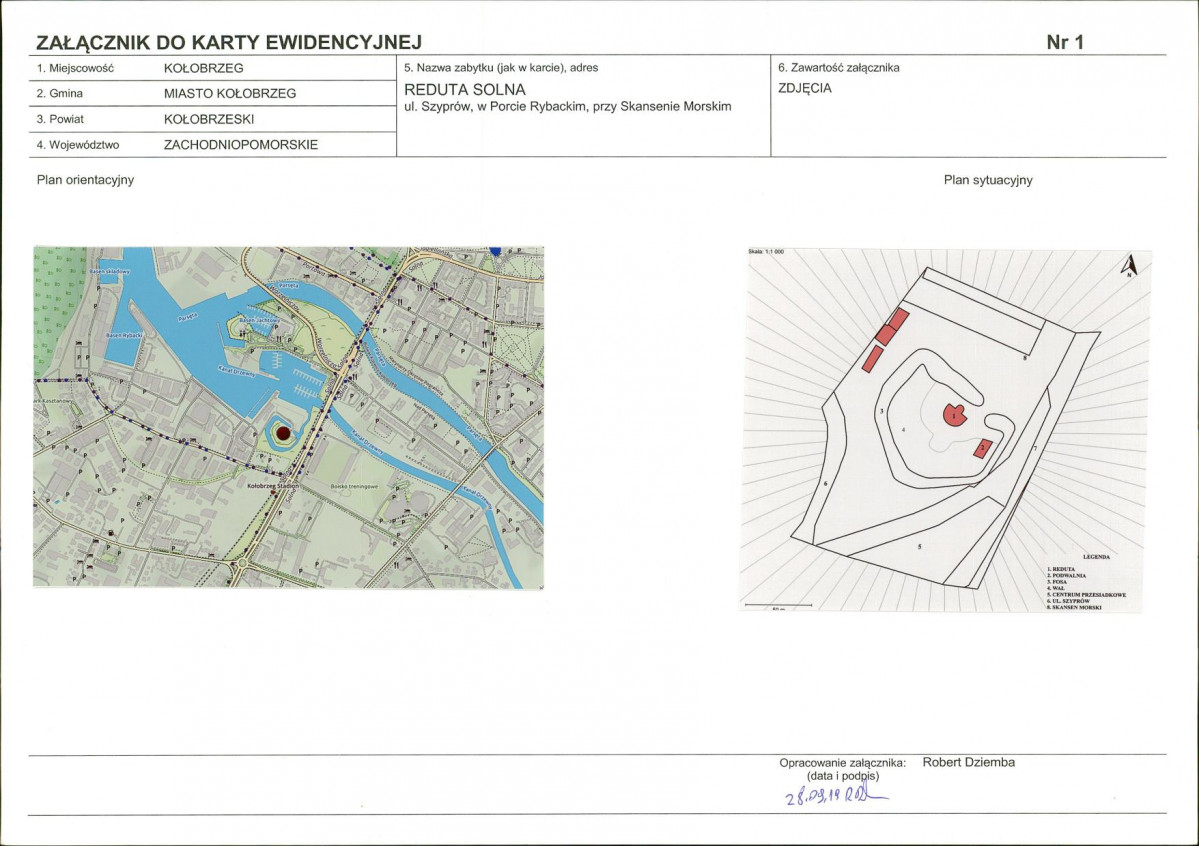The image size is (1199, 846).
Task: Click legend entry '6. UL. SZYPRÓW'
Action: click(1068, 601)
